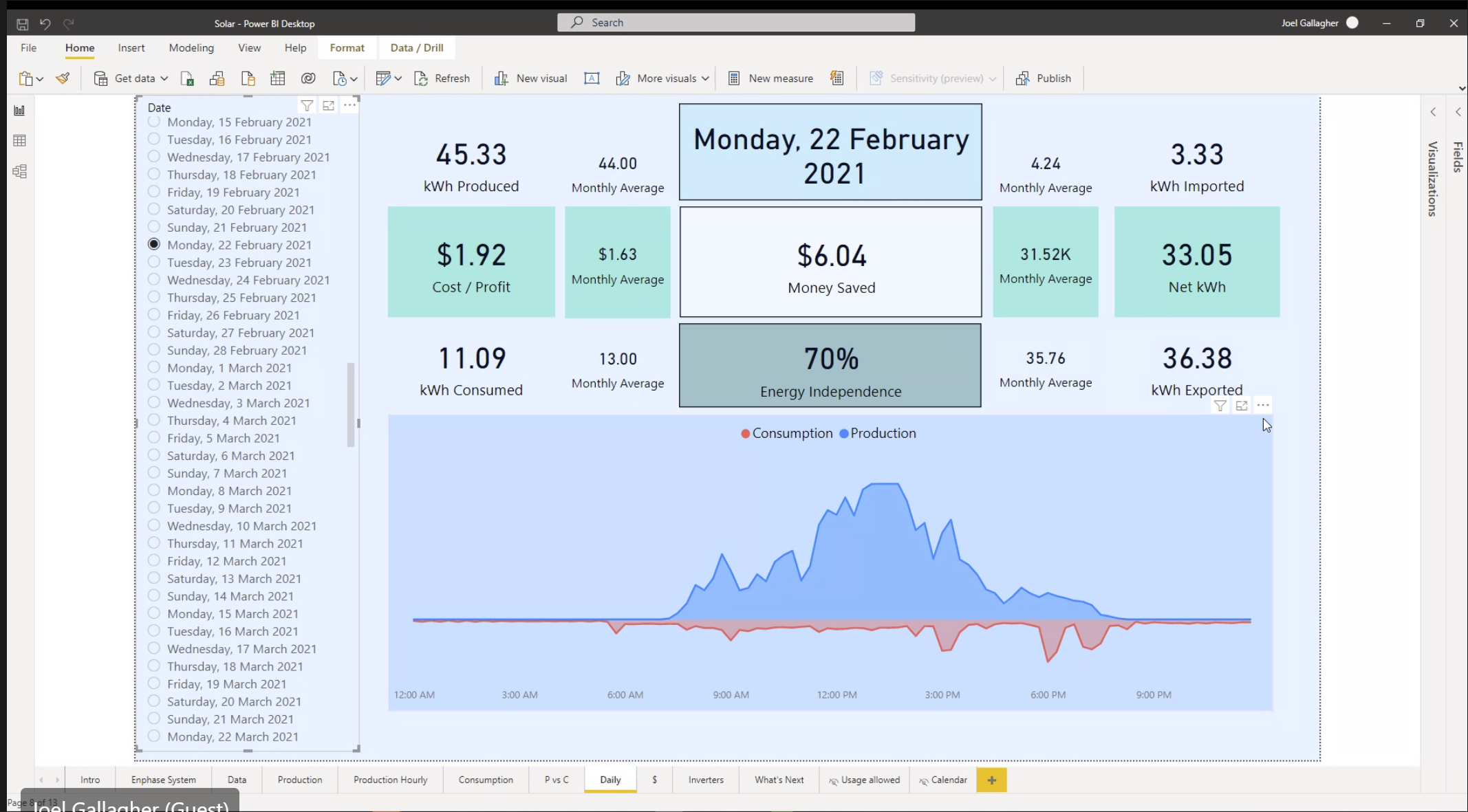The width and height of the screenshot is (1468, 812).
Task: Click the Format painter icon
Action: [x=63, y=78]
